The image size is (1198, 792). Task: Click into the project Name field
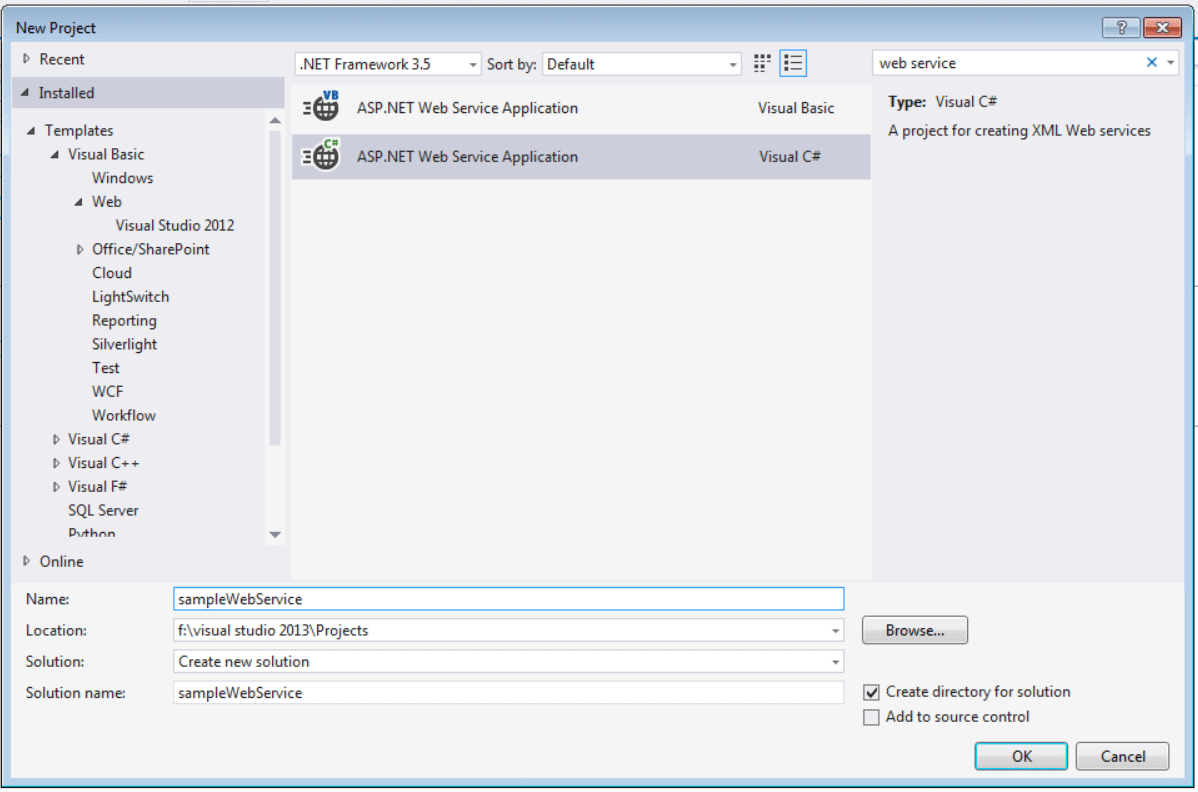[508, 599]
